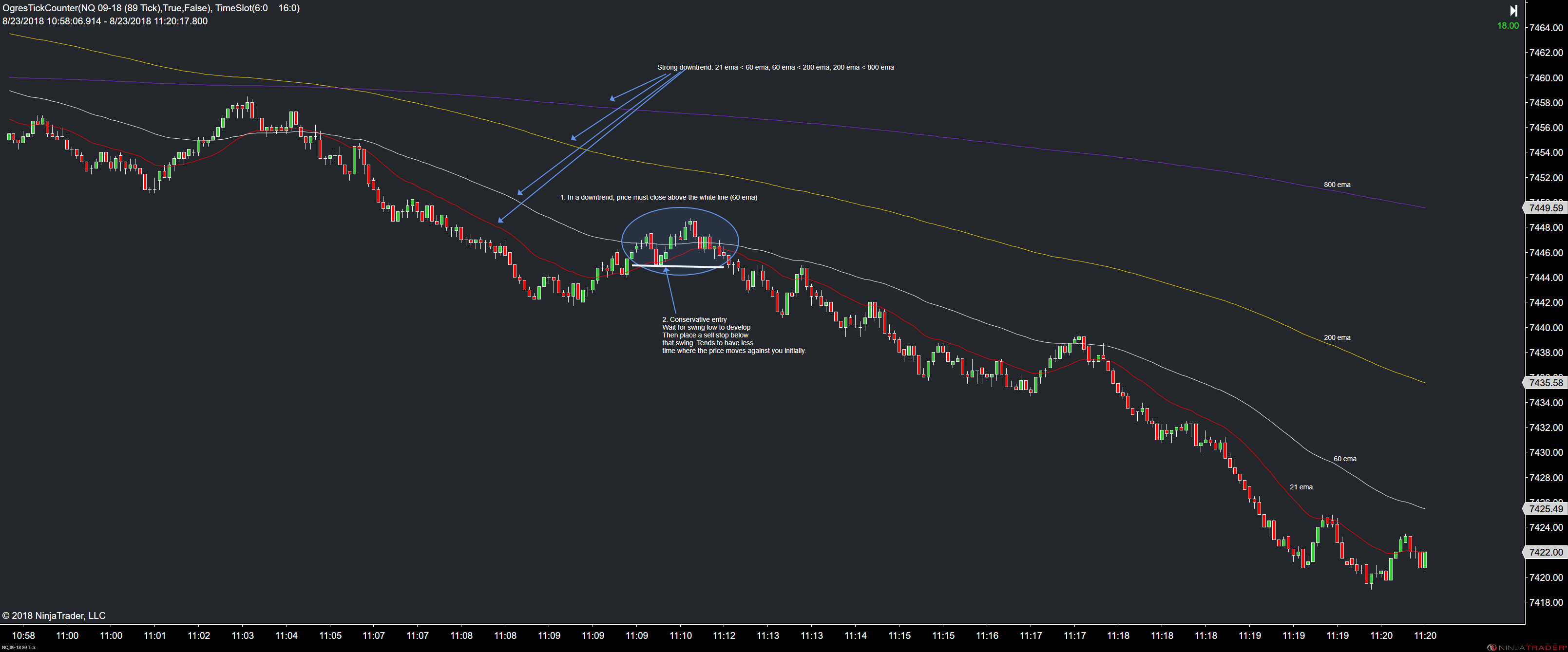Click the 11:10 time axis label

pyautogui.click(x=681, y=635)
